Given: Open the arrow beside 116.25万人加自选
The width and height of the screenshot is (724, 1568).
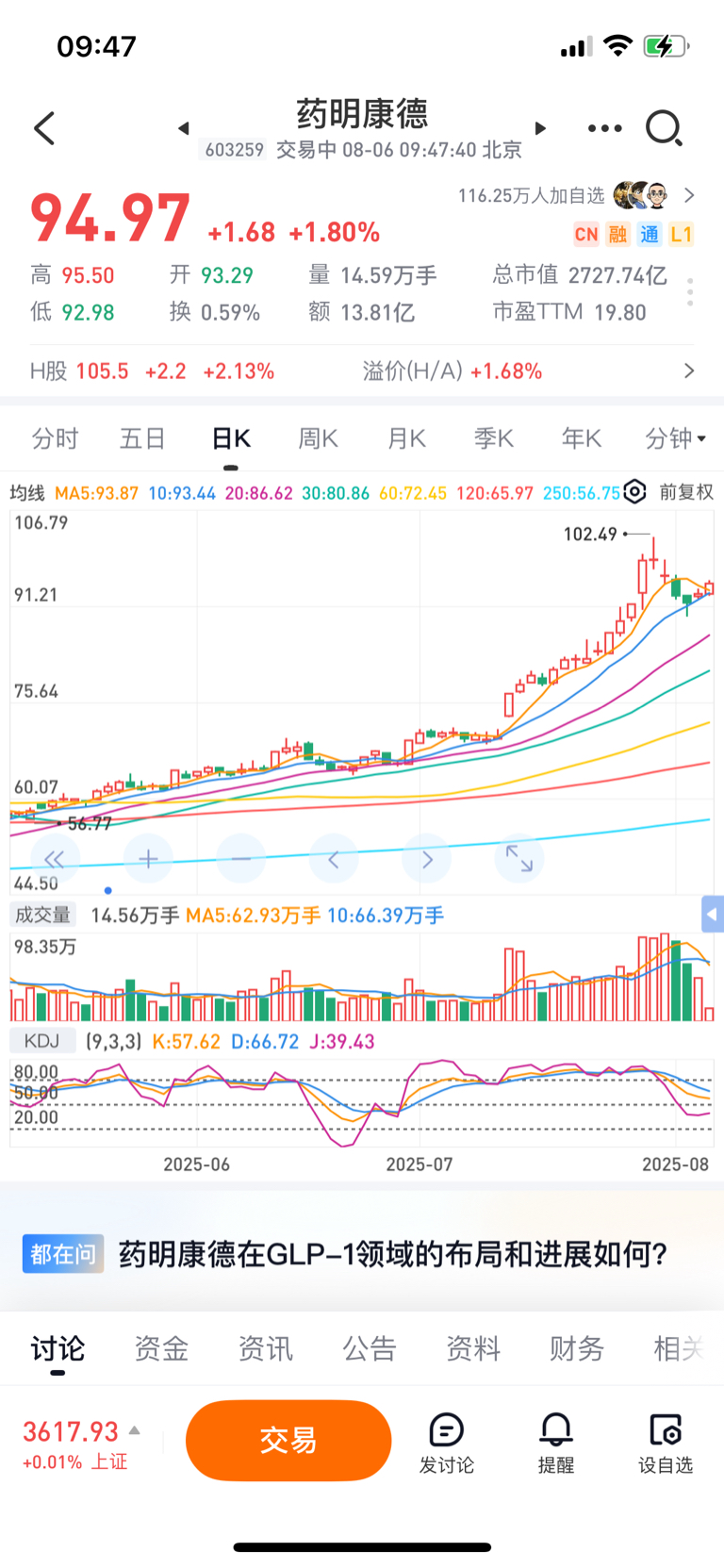Looking at the screenshot, I should click(x=689, y=195).
